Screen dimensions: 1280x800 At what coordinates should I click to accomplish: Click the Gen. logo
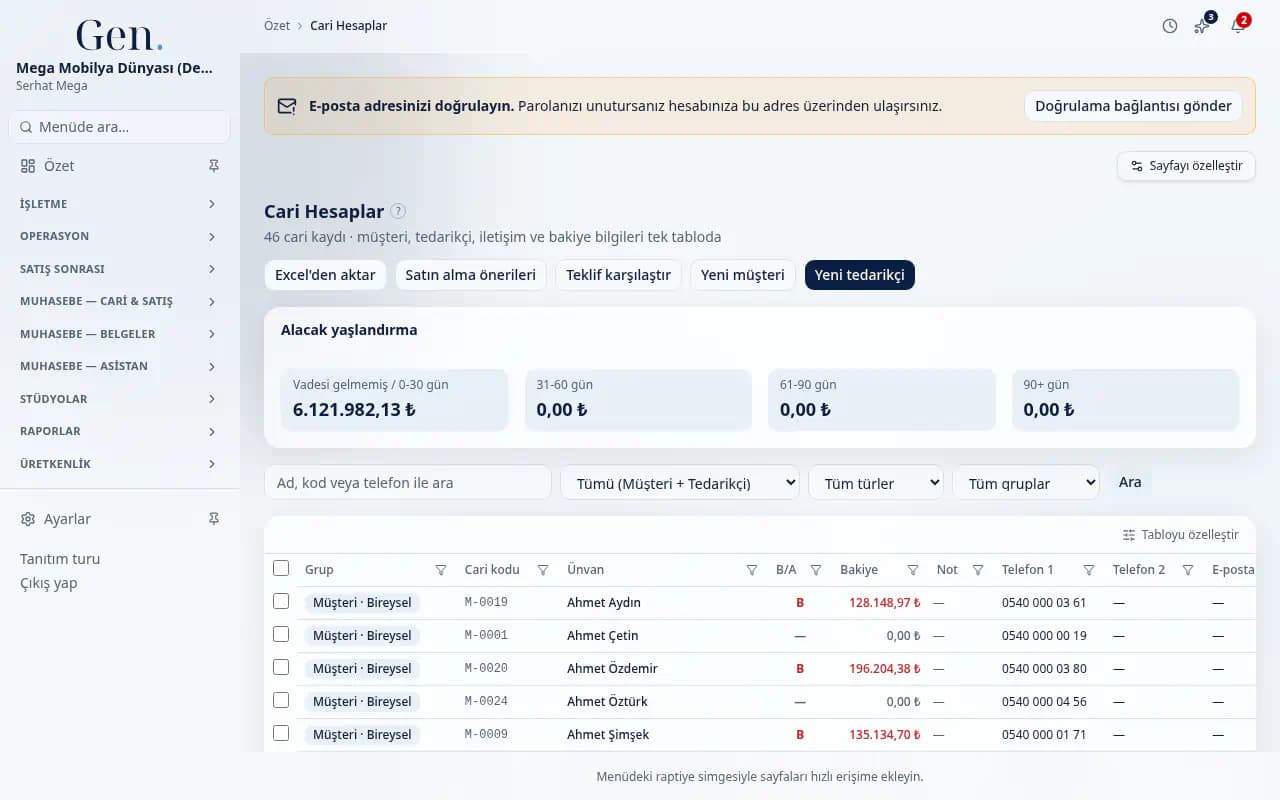click(119, 36)
